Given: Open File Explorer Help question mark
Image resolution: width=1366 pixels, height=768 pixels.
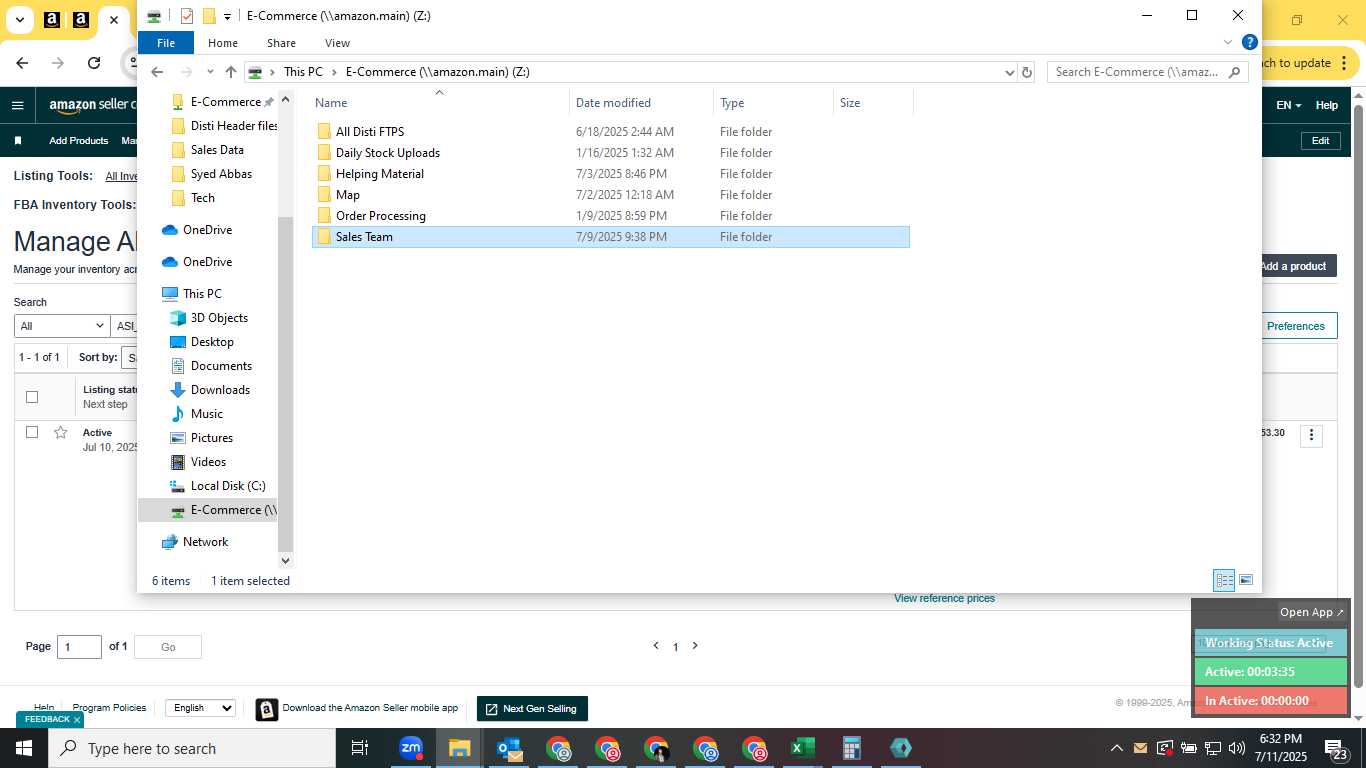Looking at the screenshot, I should coord(1249,43).
